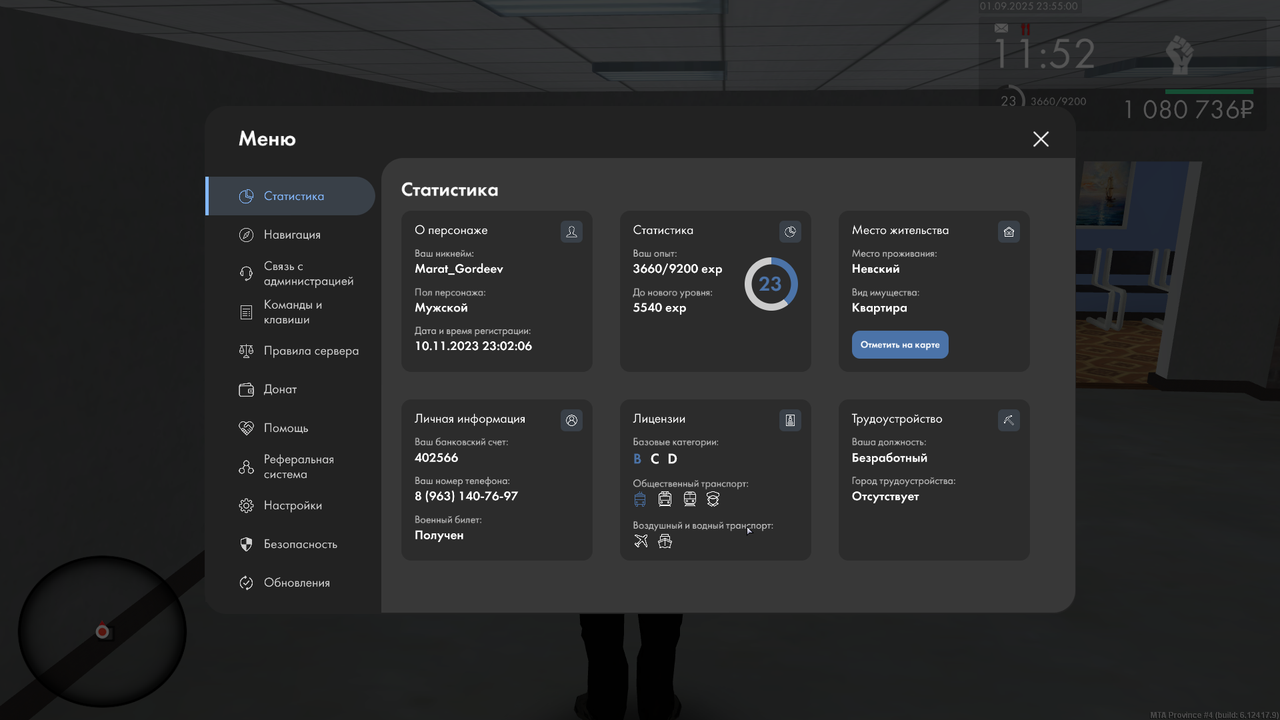The image size is (1280, 720).
Task: Click the residence value Невский
Action: point(876,269)
